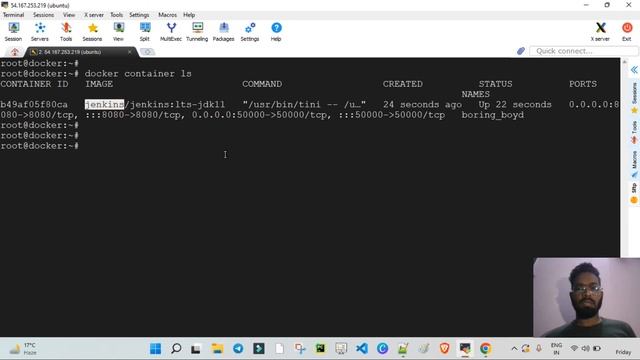Click the ENG IN language indicator
This screenshot has width=640, height=360.
556,349
